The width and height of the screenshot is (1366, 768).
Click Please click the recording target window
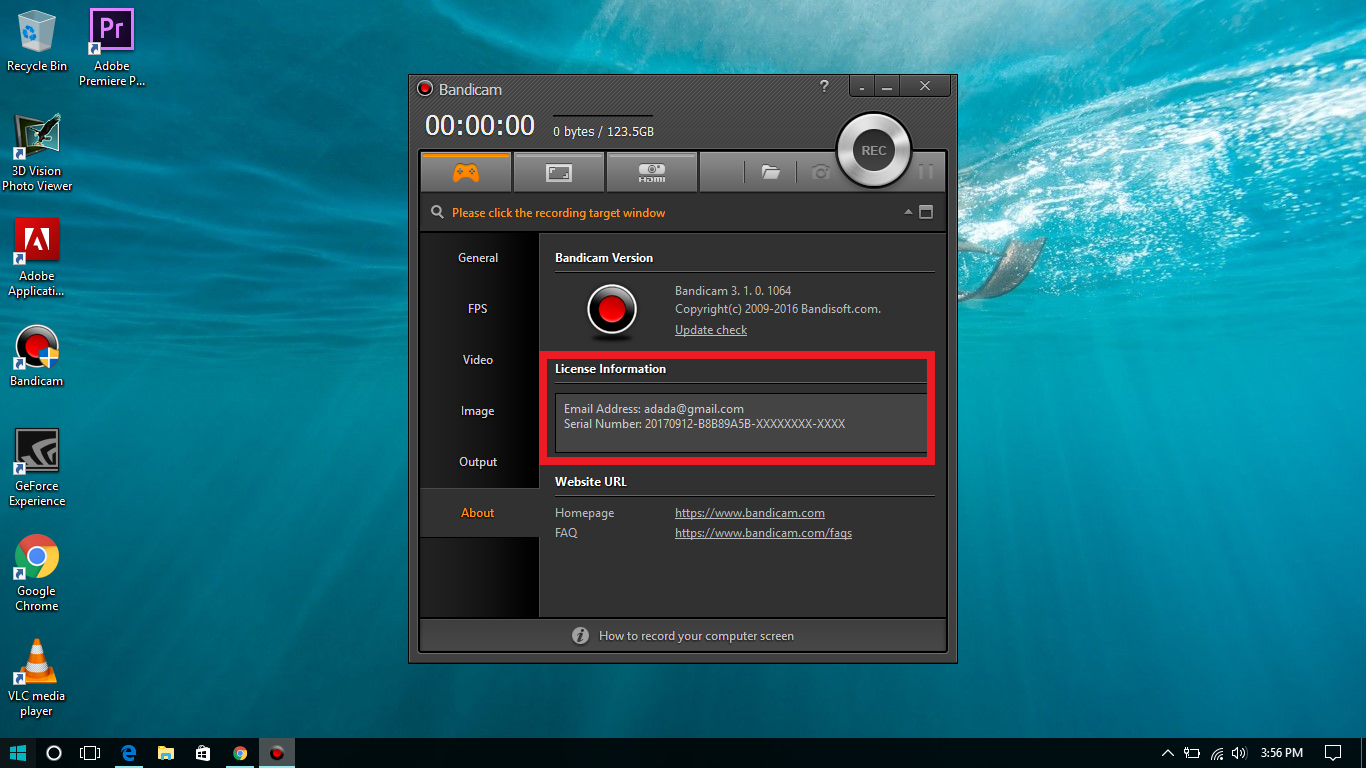click(558, 213)
